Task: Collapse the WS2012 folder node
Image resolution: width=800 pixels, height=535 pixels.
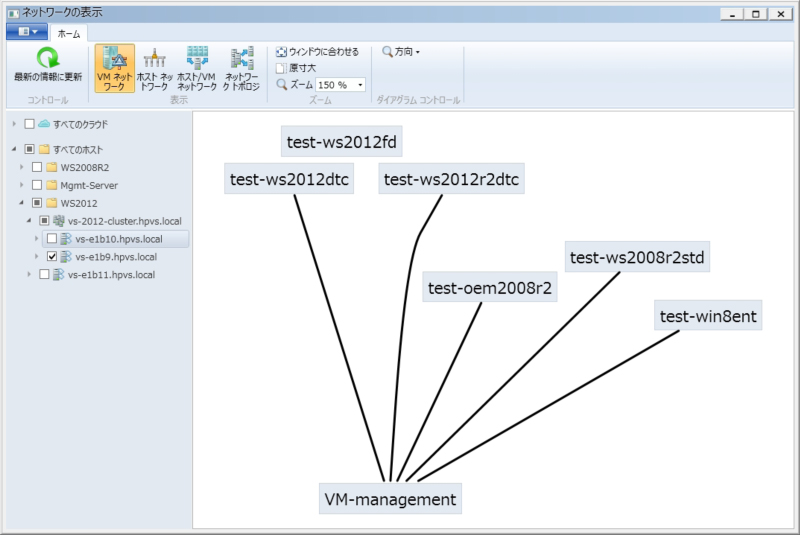Action: point(21,203)
